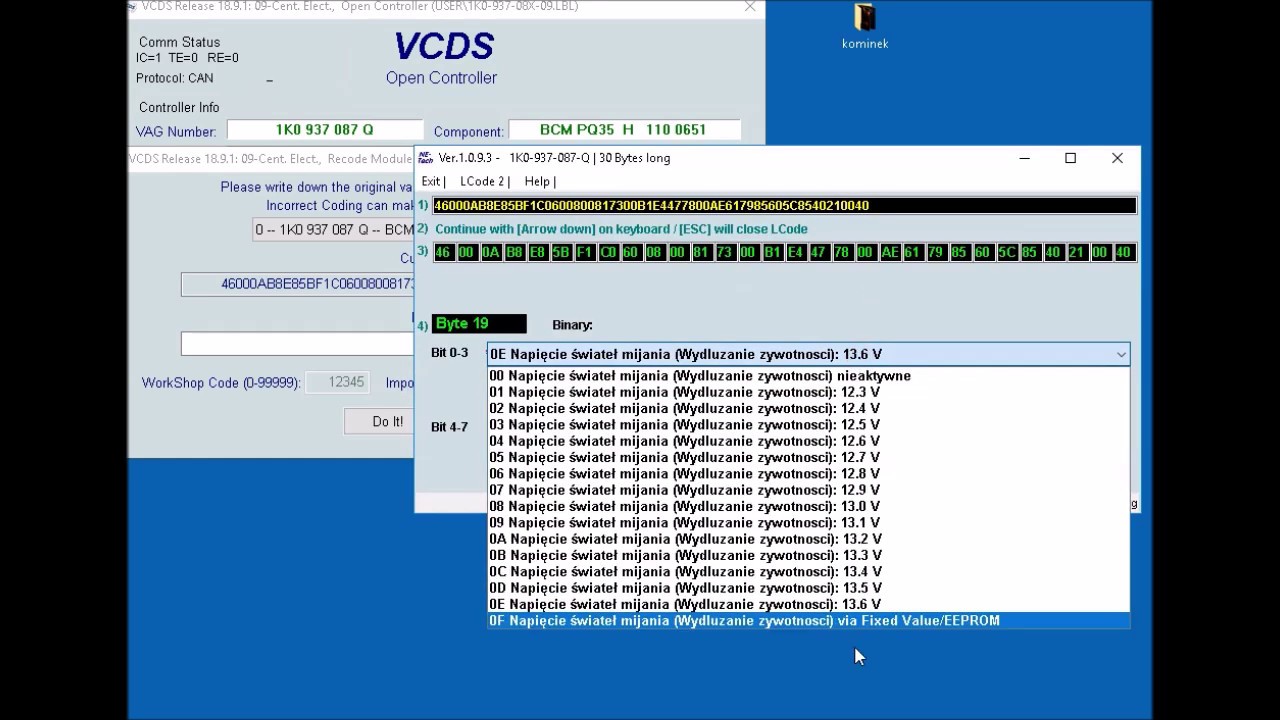Select option 04 with 12.6 V
The height and width of the screenshot is (720, 1280).
click(808, 441)
